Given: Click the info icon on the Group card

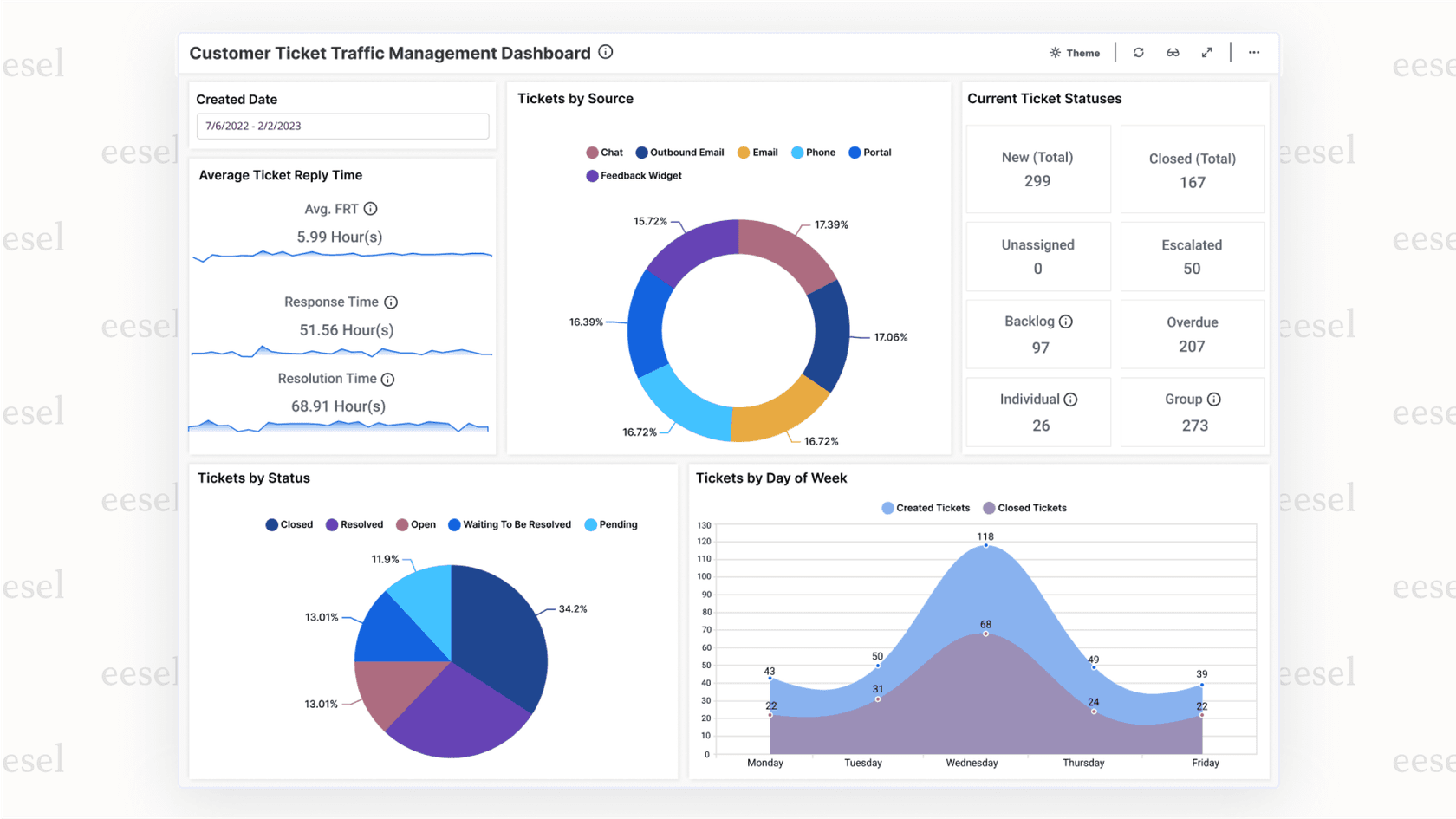Looking at the screenshot, I should point(1214,399).
